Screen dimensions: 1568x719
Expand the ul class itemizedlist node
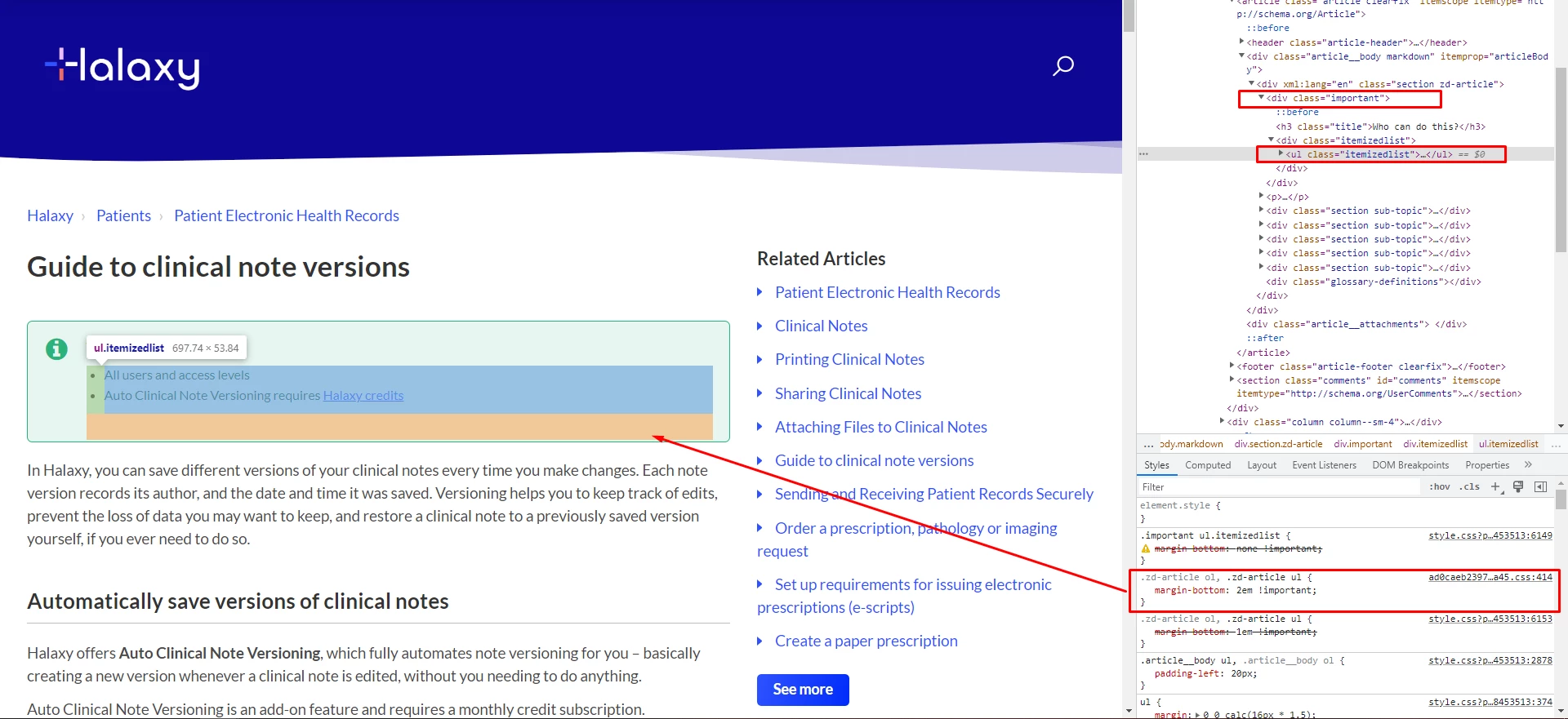tap(1281, 153)
